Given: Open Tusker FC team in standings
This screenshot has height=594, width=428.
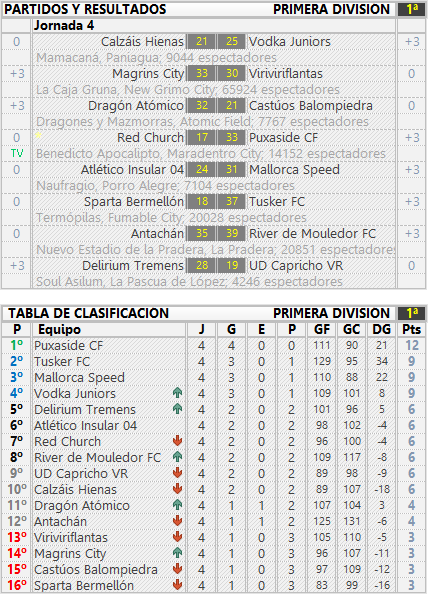Looking at the screenshot, I should click(x=62, y=361).
